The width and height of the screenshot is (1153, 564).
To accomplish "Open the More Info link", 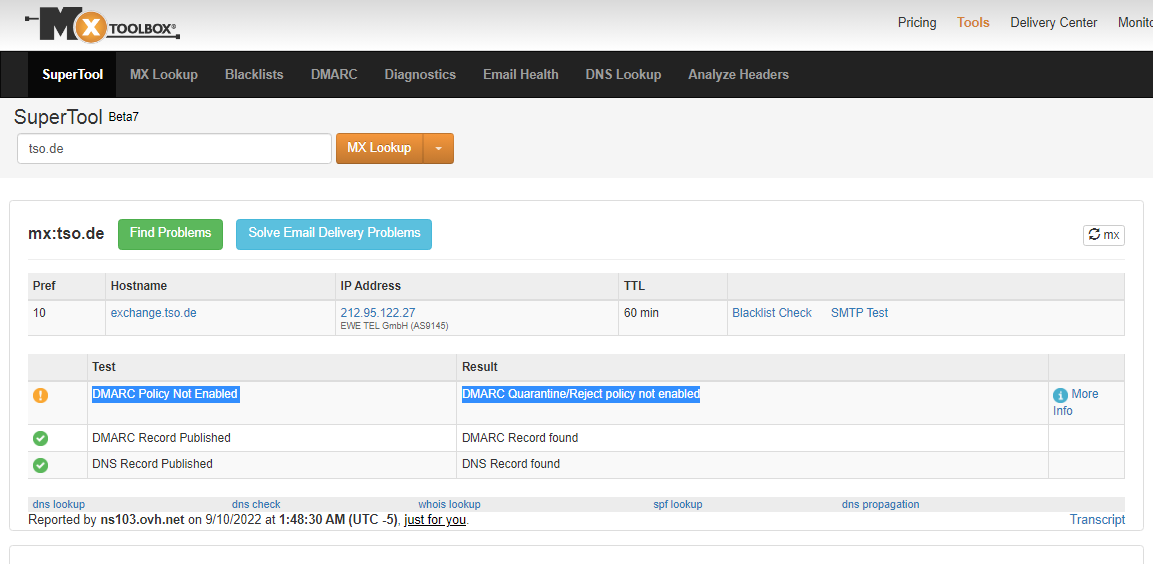I will 1076,402.
